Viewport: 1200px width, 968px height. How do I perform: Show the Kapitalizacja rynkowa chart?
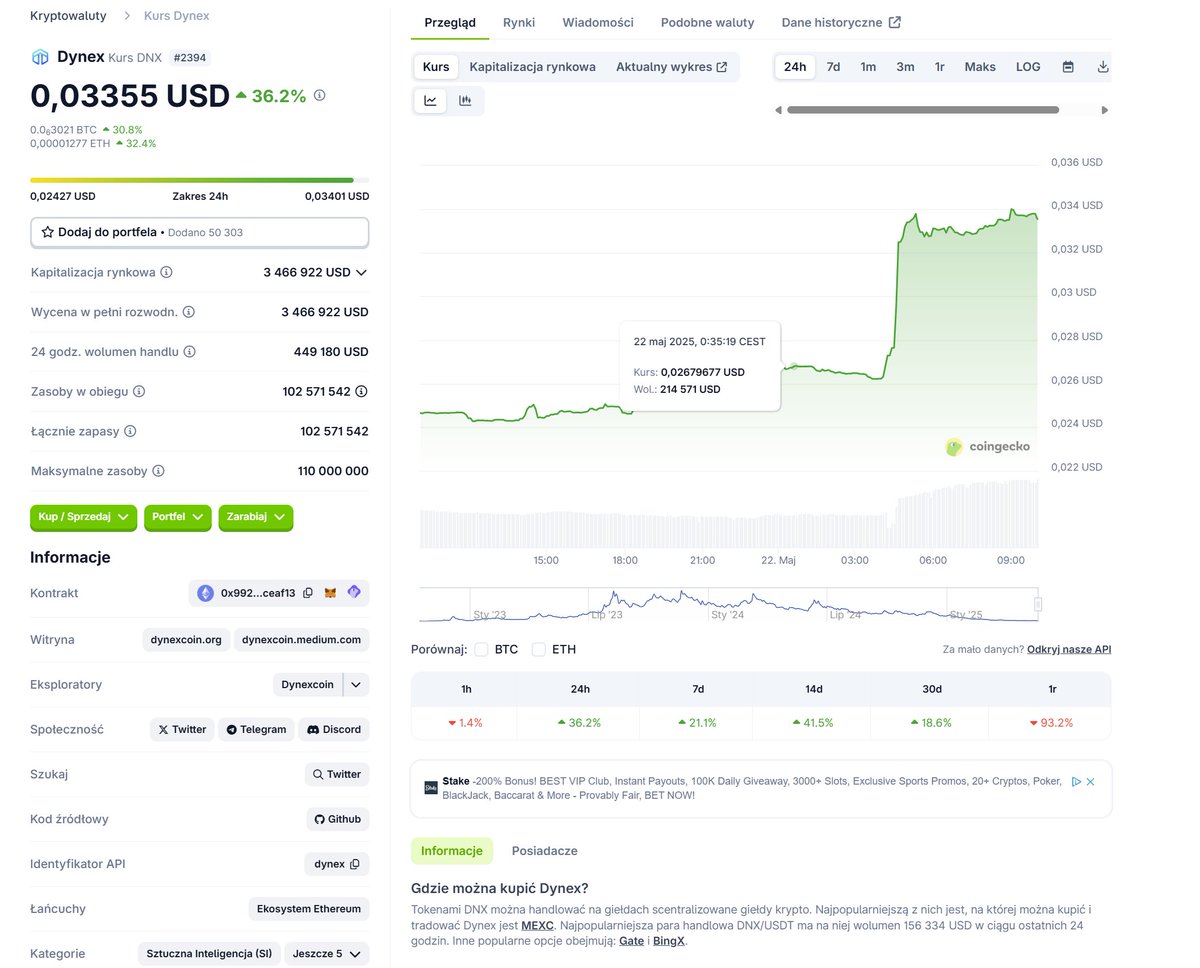click(x=532, y=67)
